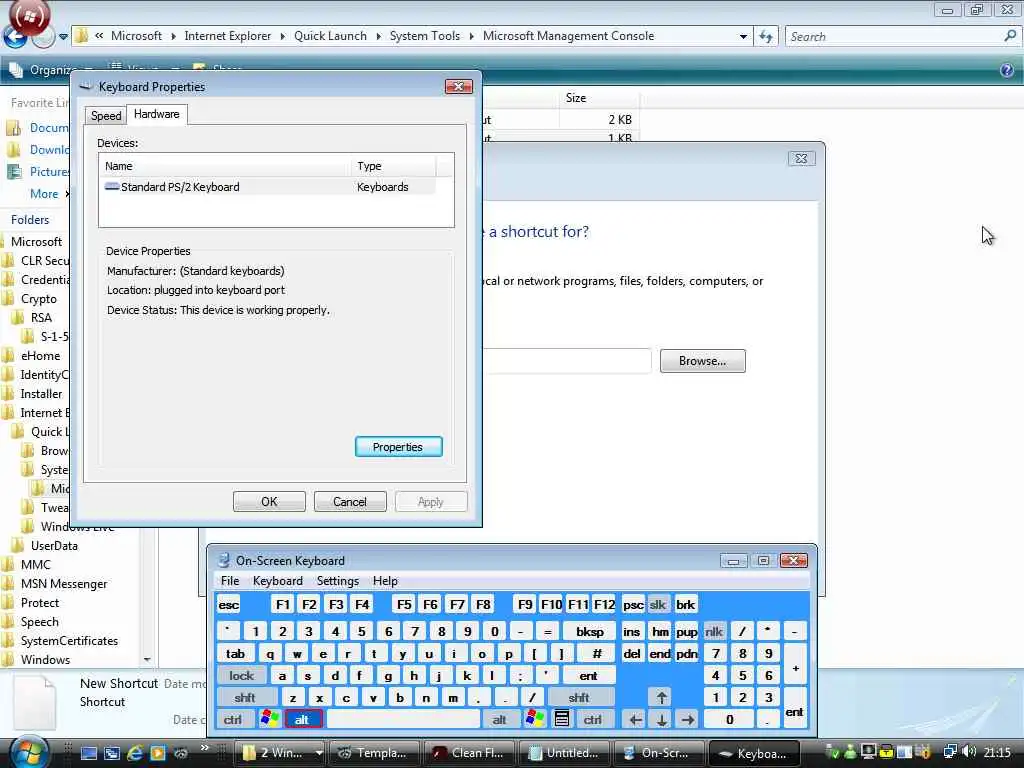Image resolution: width=1024 pixels, height=768 pixels.
Task: Select the SystemCertificates folder in tree
Action: tap(69, 641)
